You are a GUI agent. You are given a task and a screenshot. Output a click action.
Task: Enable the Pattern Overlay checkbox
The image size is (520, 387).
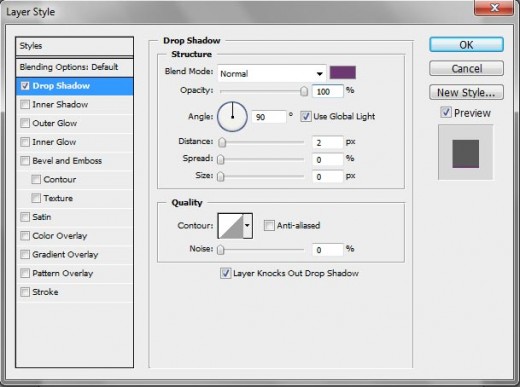[25, 273]
